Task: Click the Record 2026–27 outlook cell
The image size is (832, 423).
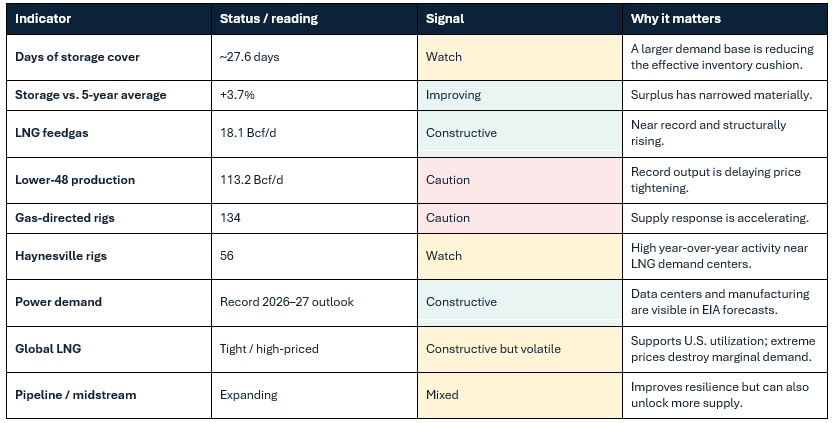Action: click(x=314, y=303)
